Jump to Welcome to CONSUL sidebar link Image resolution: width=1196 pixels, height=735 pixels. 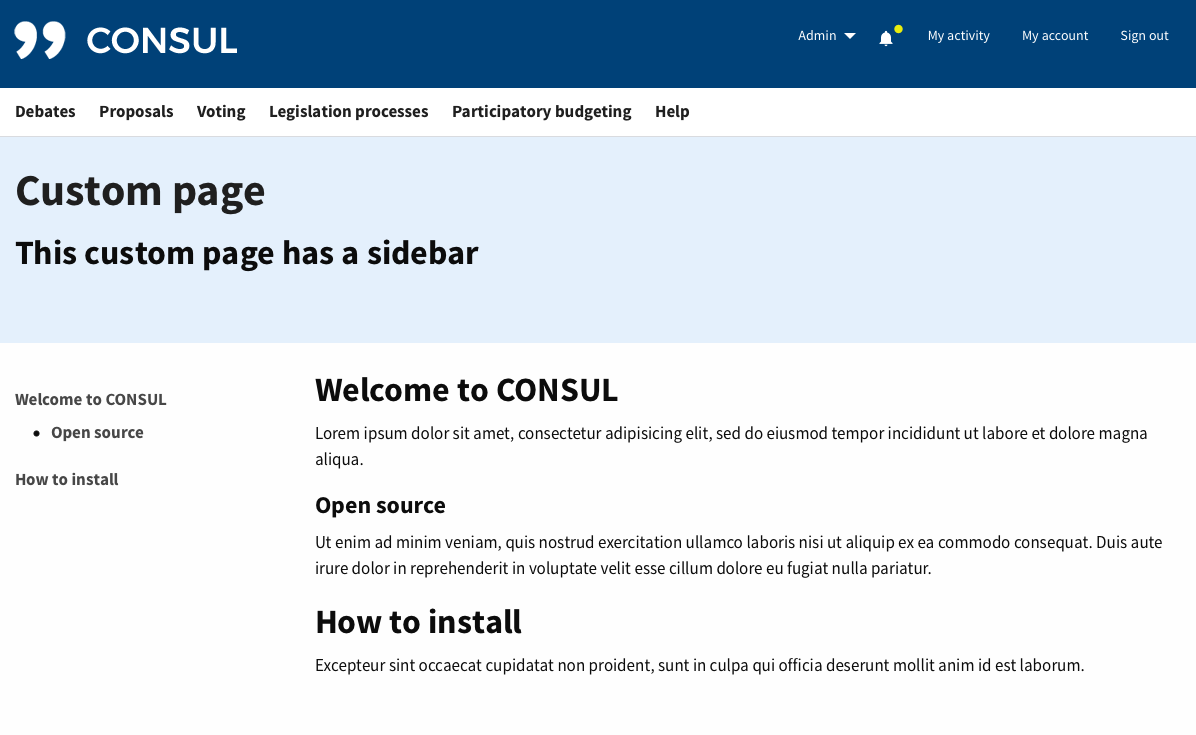(91, 400)
